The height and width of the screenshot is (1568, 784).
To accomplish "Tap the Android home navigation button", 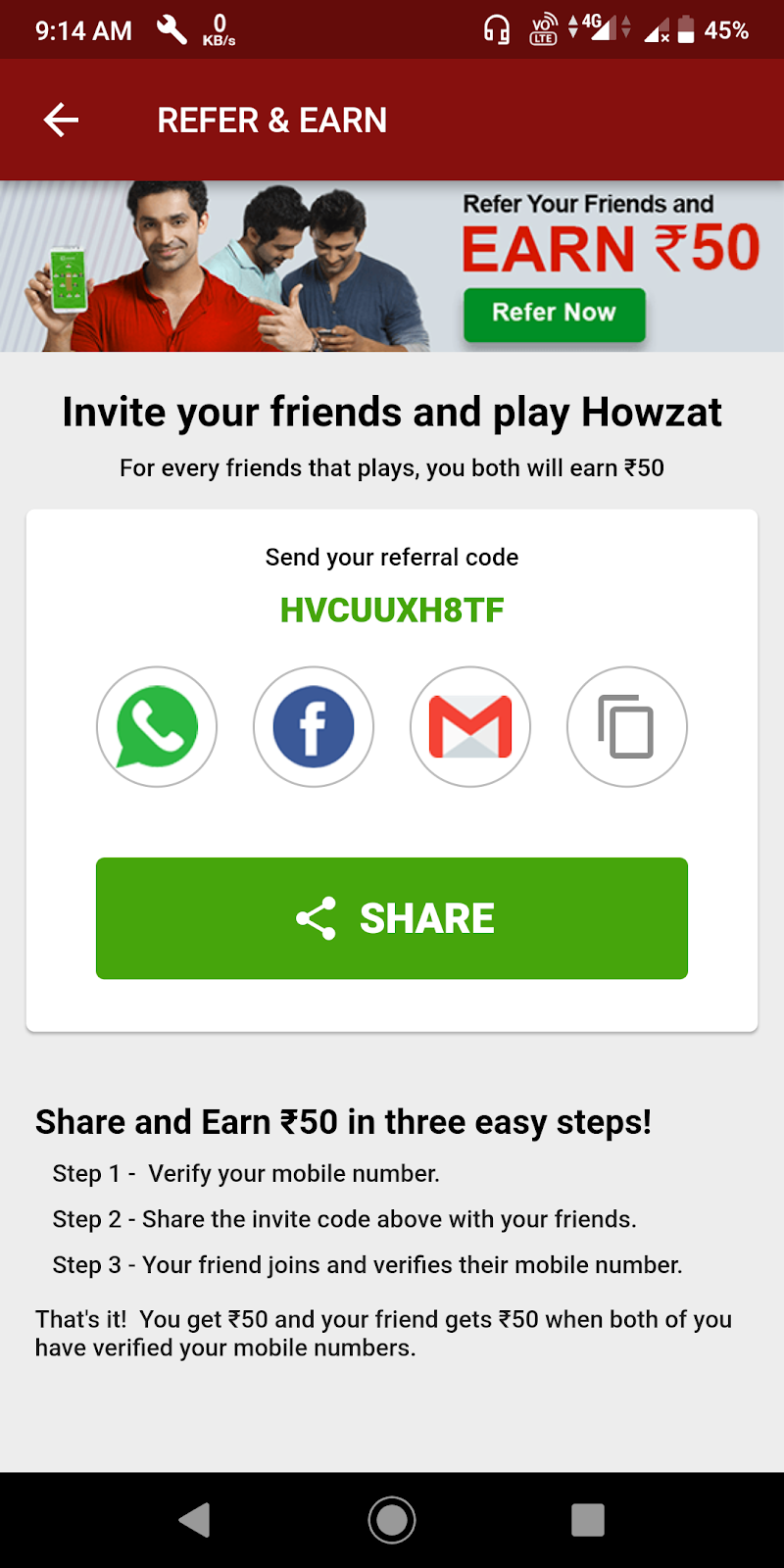I will (x=392, y=1520).
